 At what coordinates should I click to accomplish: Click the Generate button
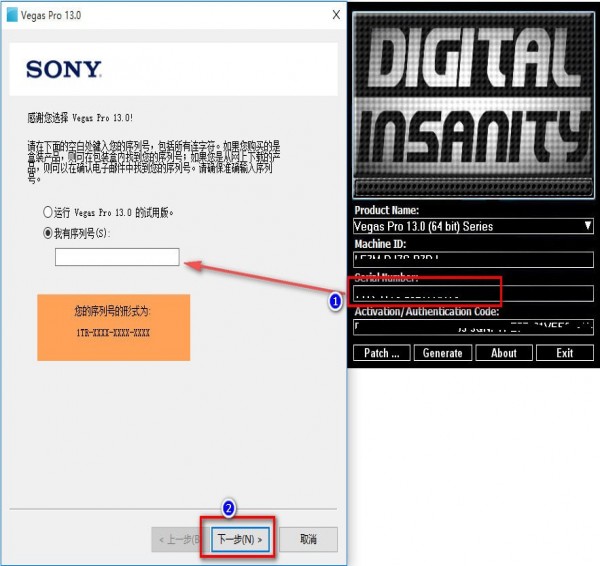click(x=443, y=353)
